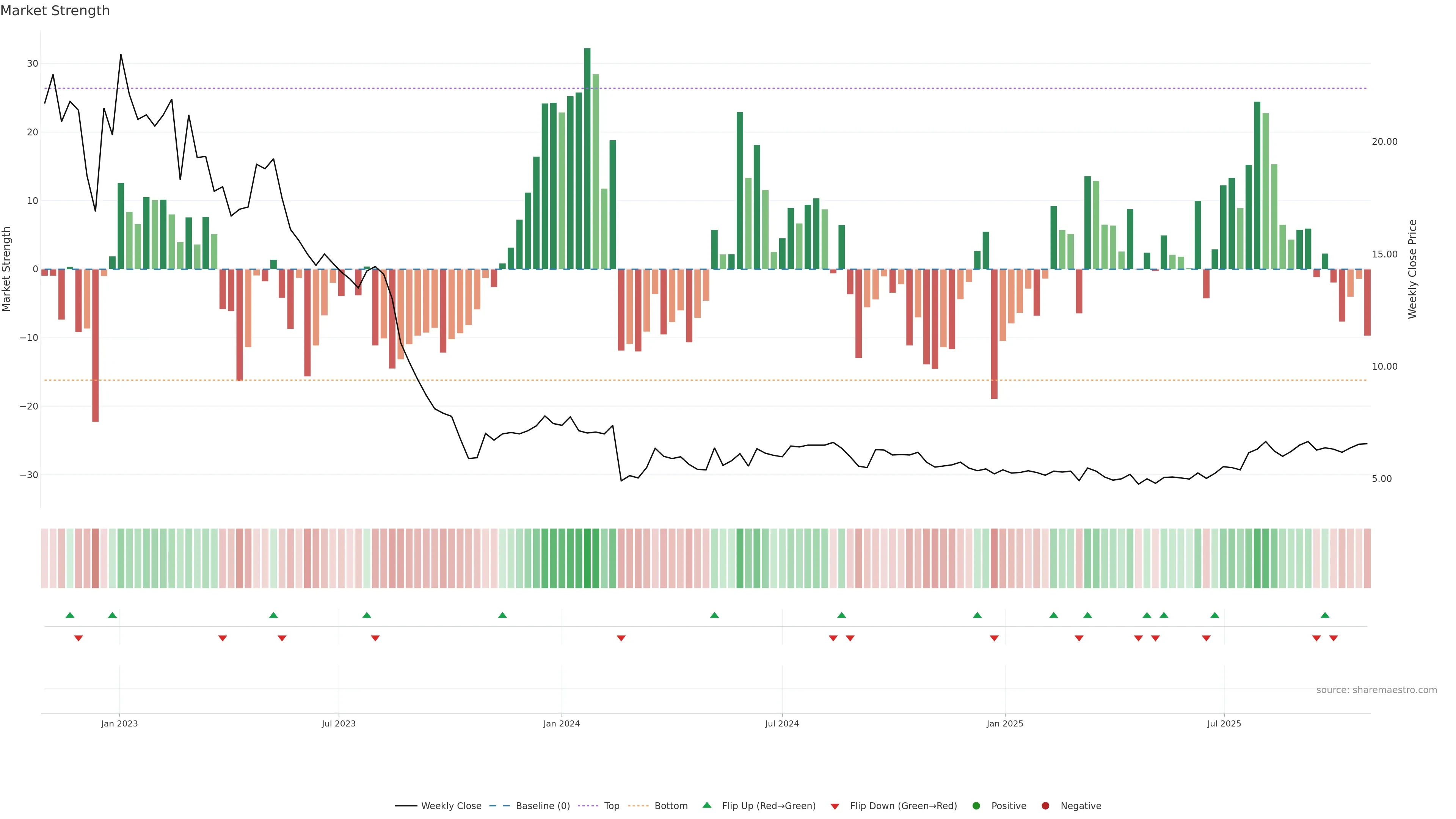Click the 'Weekly Close Price' right axis title
1456x819 pixels.
(1412, 269)
